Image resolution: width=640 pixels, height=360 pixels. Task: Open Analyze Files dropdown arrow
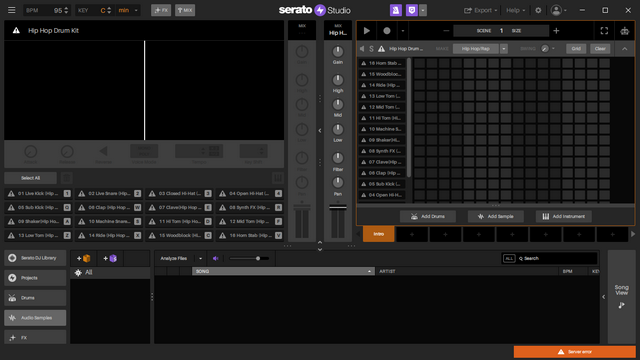[200, 258]
